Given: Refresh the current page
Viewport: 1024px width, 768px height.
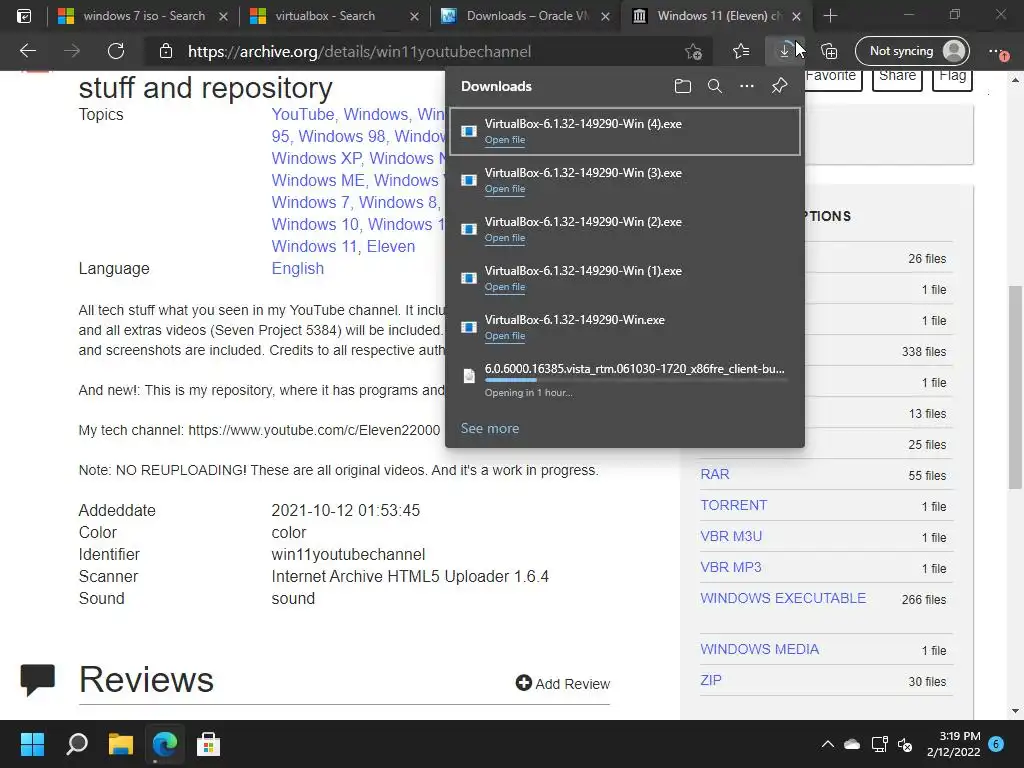Looking at the screenshot, I should tap(116, 51).
